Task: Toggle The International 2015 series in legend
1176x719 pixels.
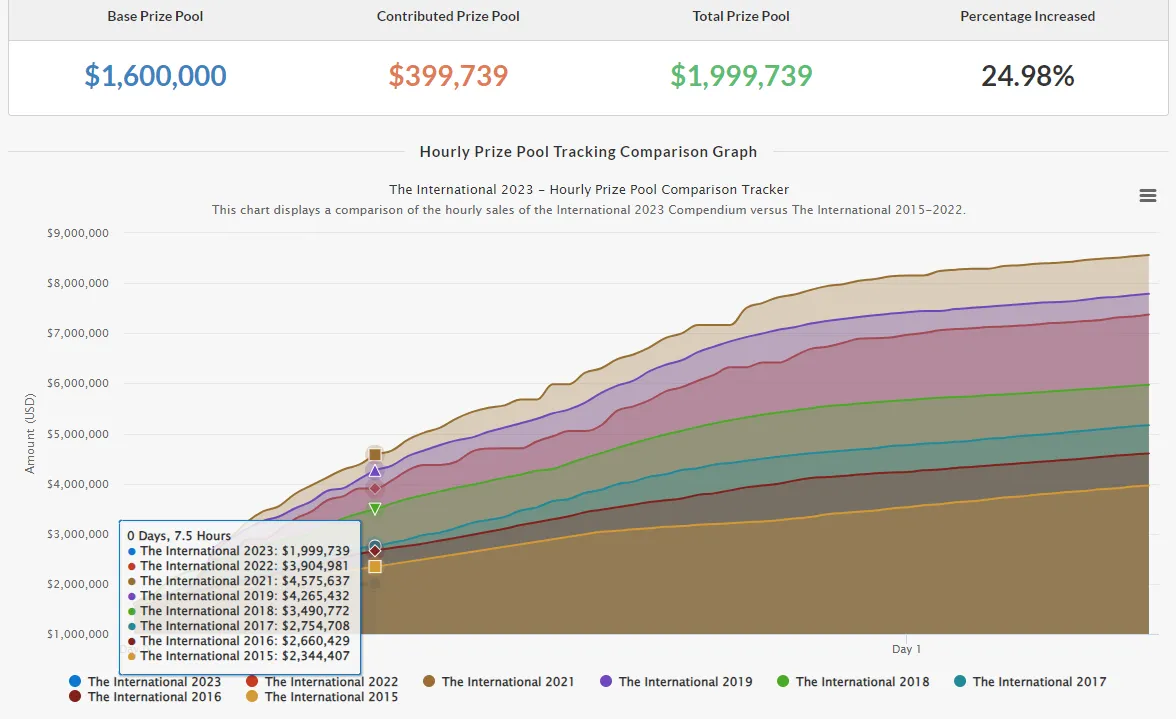Action: (322, 697)
